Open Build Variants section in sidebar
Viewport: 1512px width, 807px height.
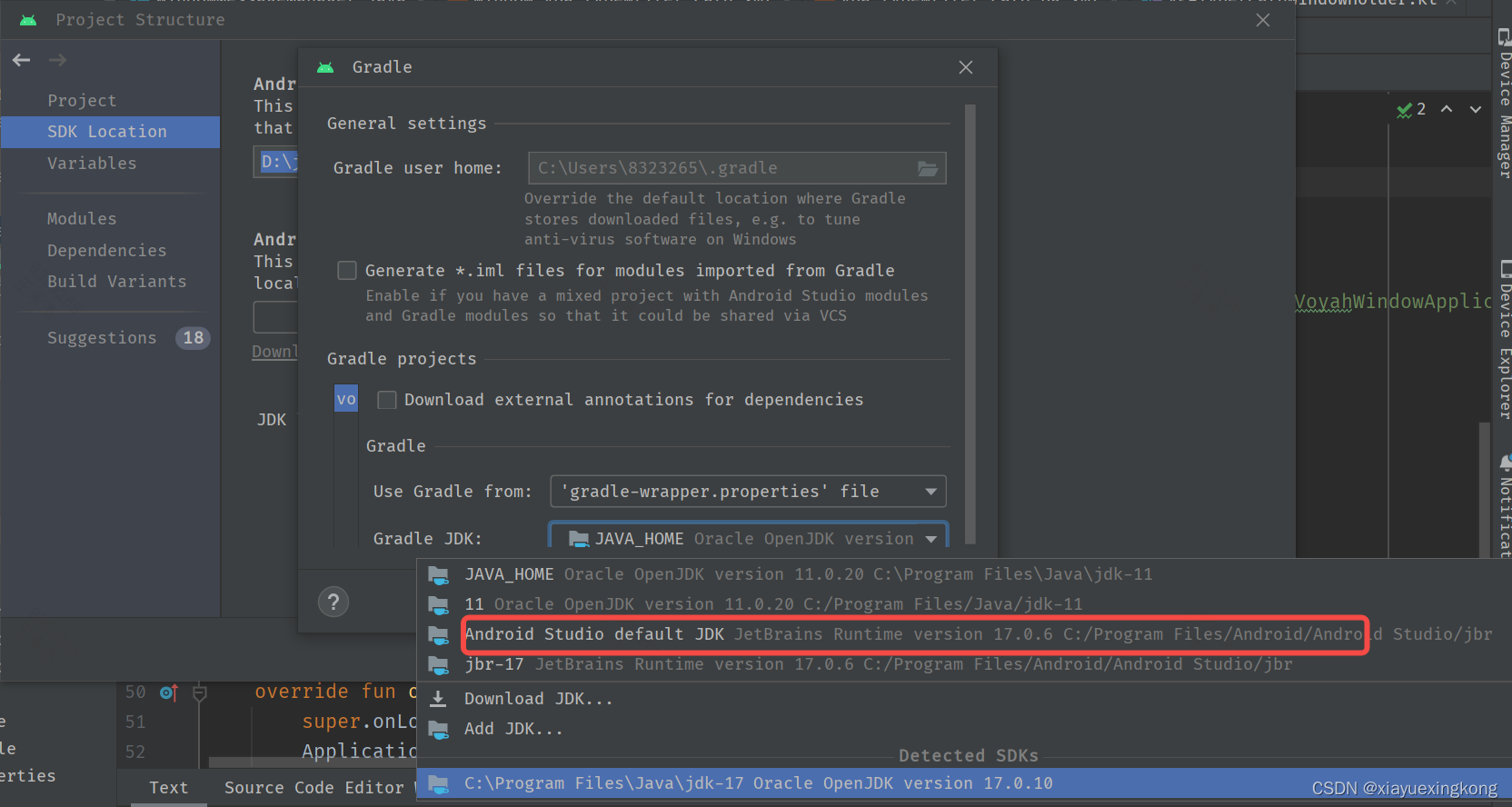[116, 282]
